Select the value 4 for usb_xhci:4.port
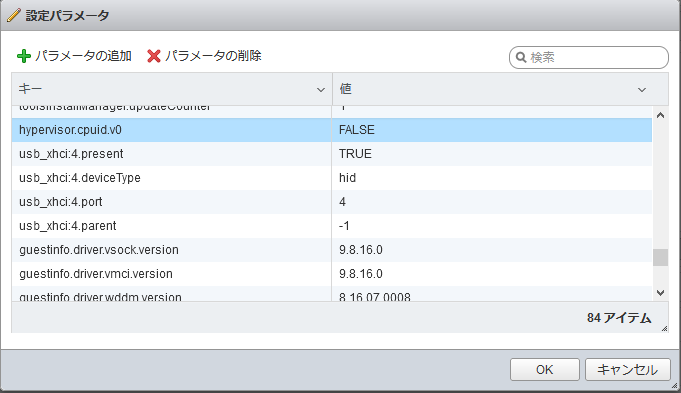 point(342,202)
